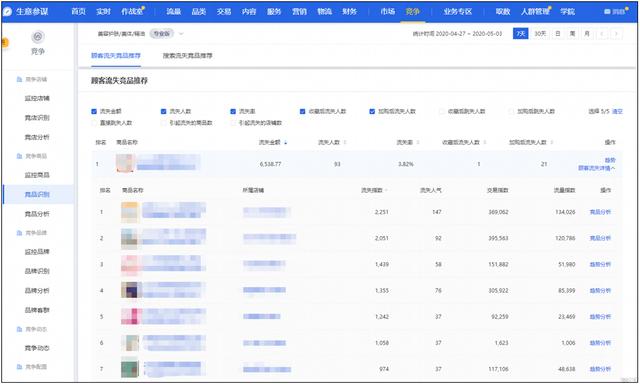Open 监控店铺 in sidebar
640x384 pixels.
coord(37,98)
